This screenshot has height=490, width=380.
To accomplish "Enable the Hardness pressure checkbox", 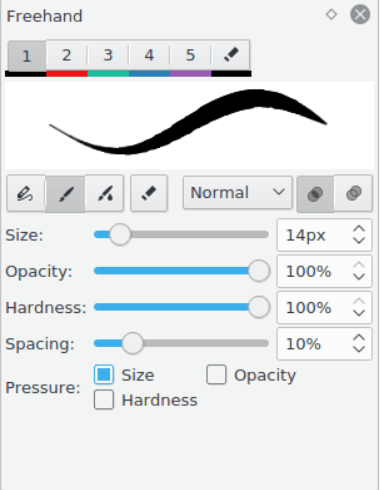I will 104,399.
